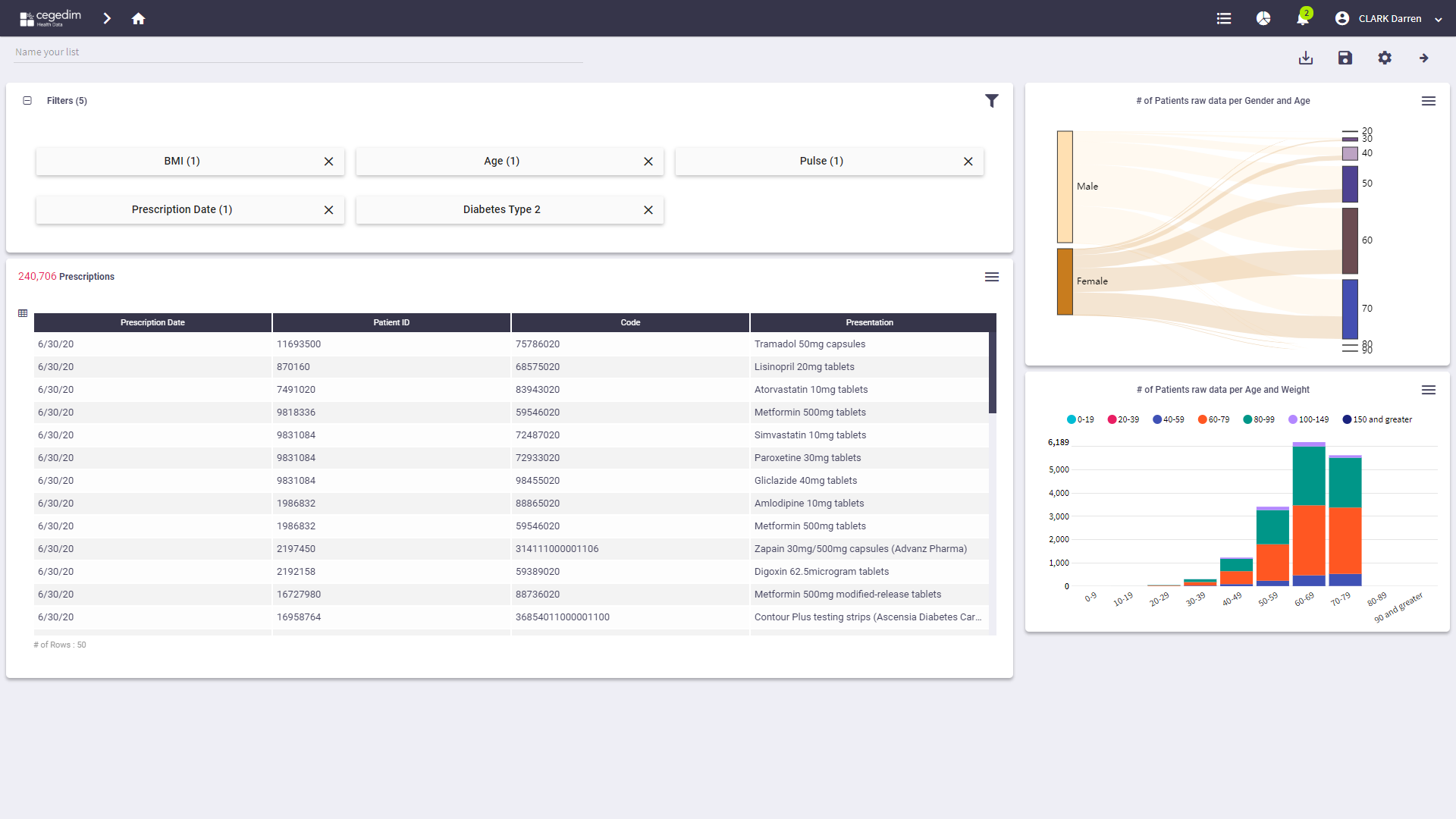
Task: Open CLARK Darren user dropdown
Action: pyautogui.click(x=1389, y=18)
